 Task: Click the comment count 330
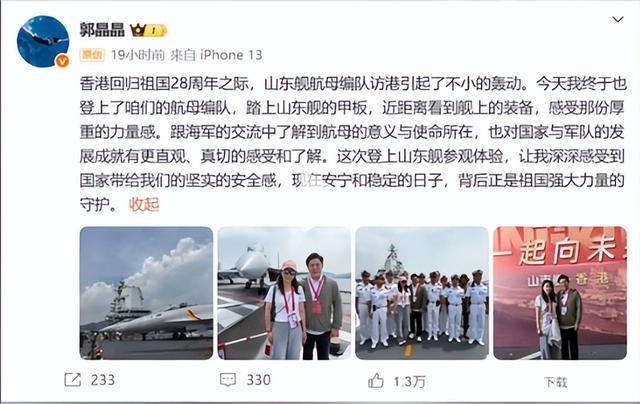pos(258,380)
